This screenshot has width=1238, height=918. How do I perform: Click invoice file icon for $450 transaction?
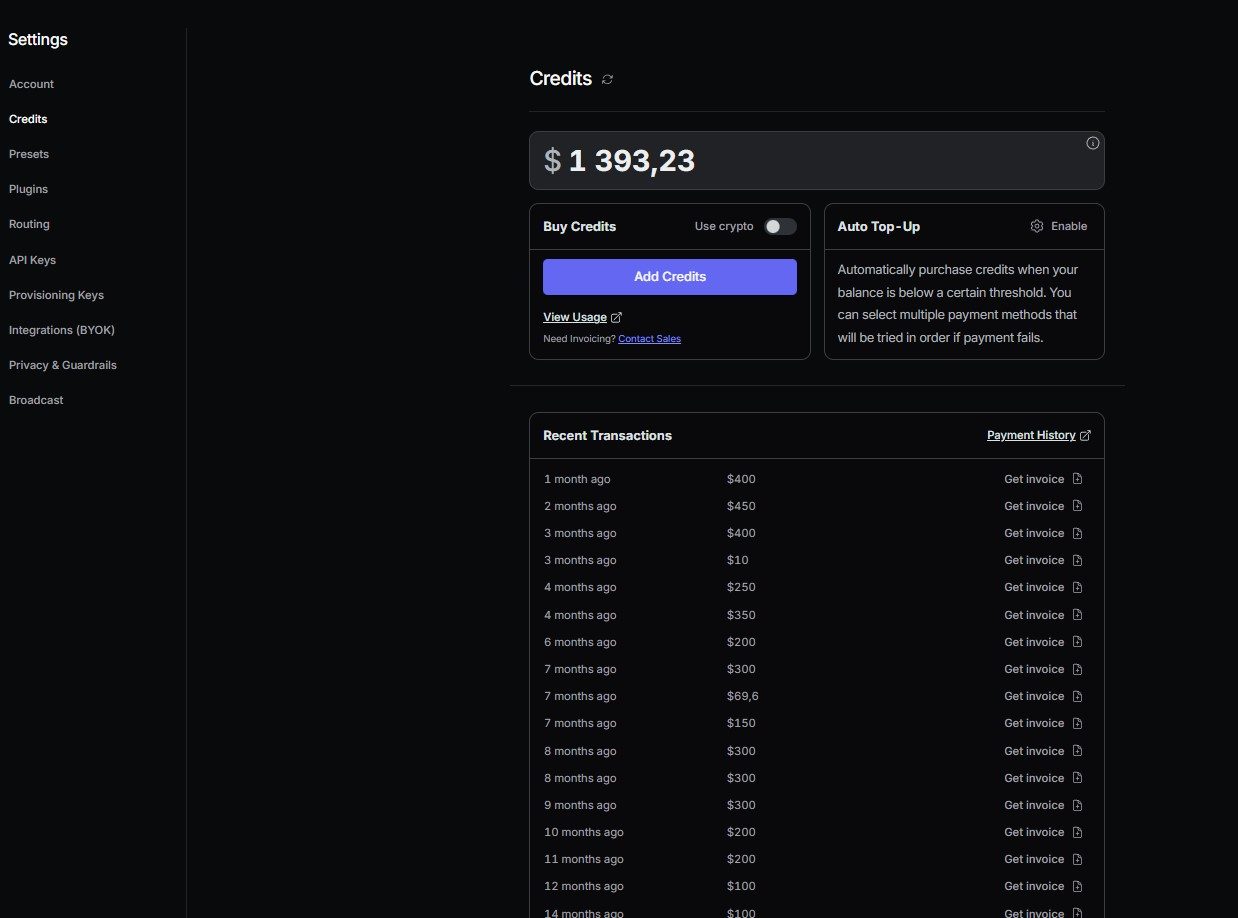(x=1077, y=506)
